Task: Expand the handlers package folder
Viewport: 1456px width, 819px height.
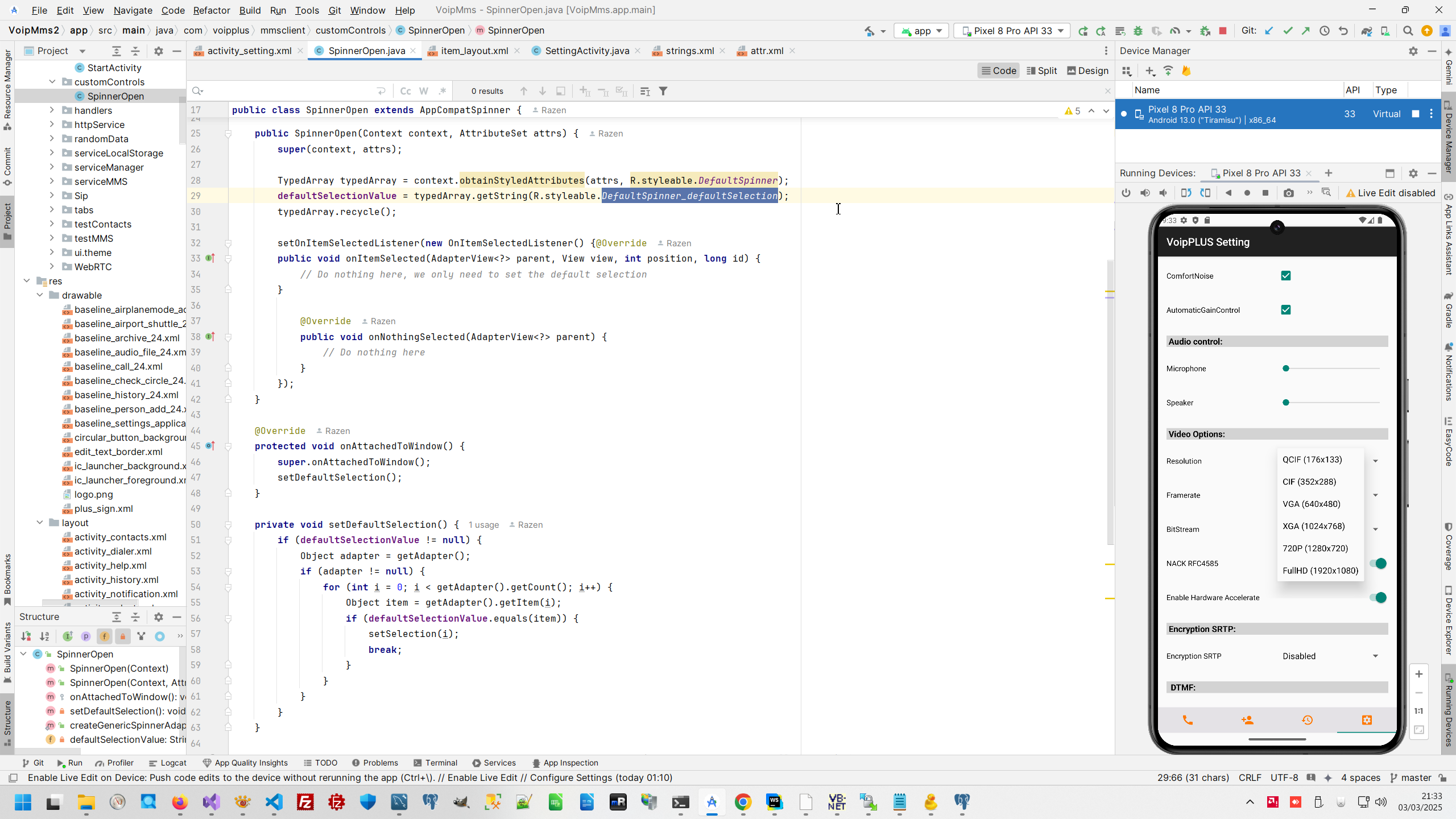Action: tap(52, 110)
